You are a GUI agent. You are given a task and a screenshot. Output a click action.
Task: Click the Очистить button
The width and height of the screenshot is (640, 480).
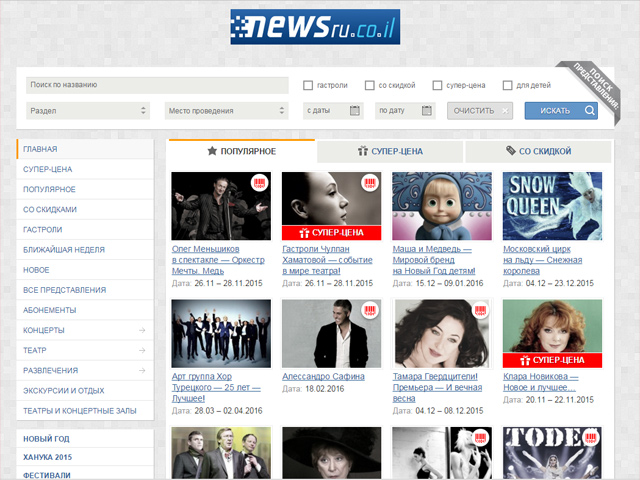coord(480,111)
